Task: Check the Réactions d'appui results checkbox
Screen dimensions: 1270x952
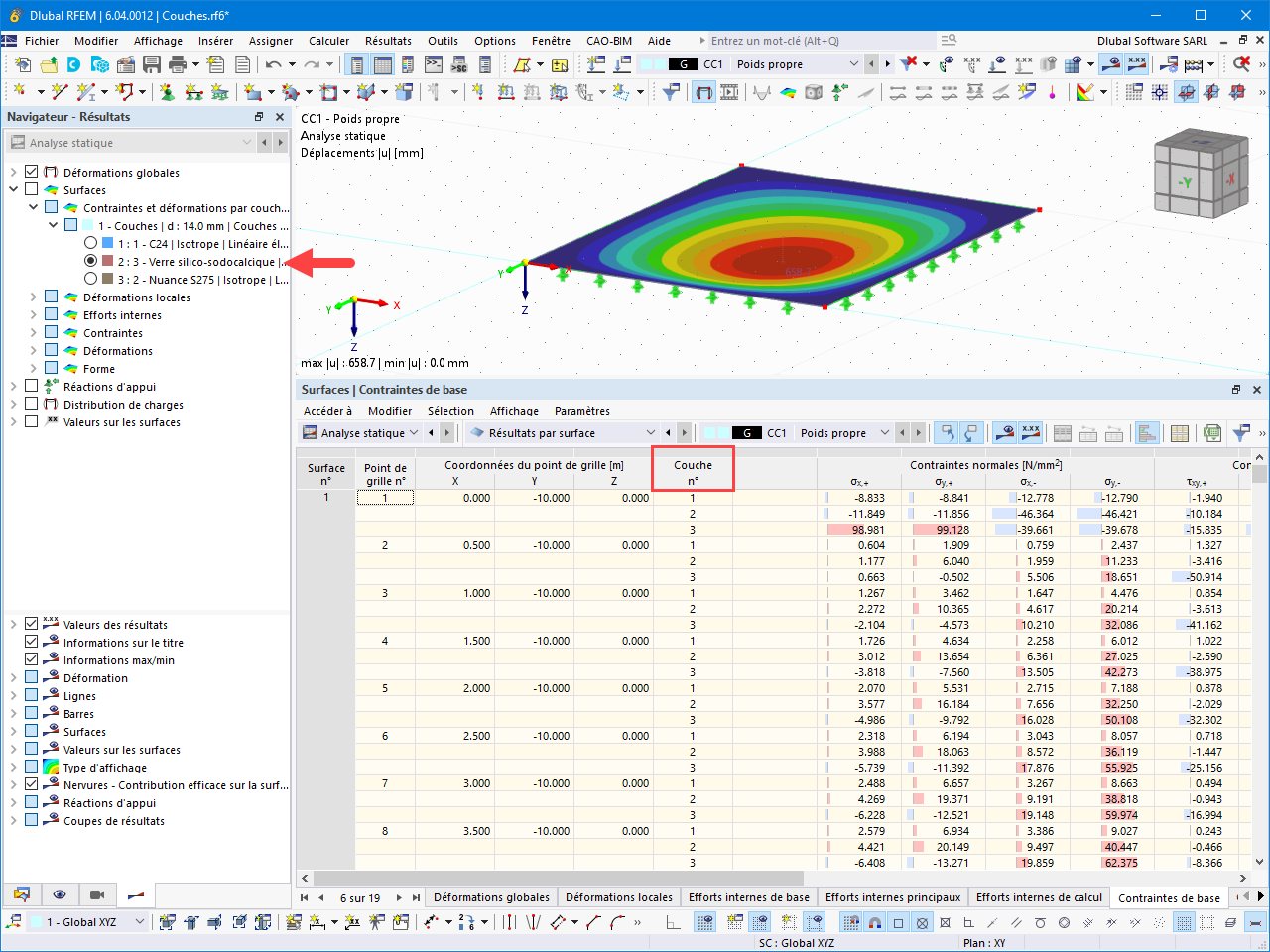Action: [32, 387]
